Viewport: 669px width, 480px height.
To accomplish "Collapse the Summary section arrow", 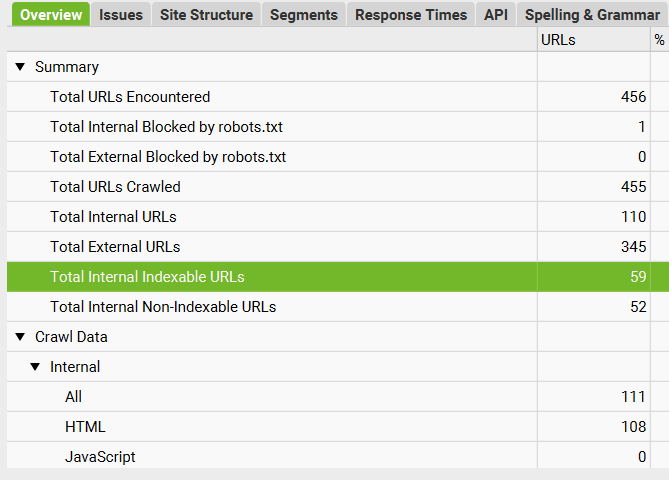I will click(x=20, y=67).
